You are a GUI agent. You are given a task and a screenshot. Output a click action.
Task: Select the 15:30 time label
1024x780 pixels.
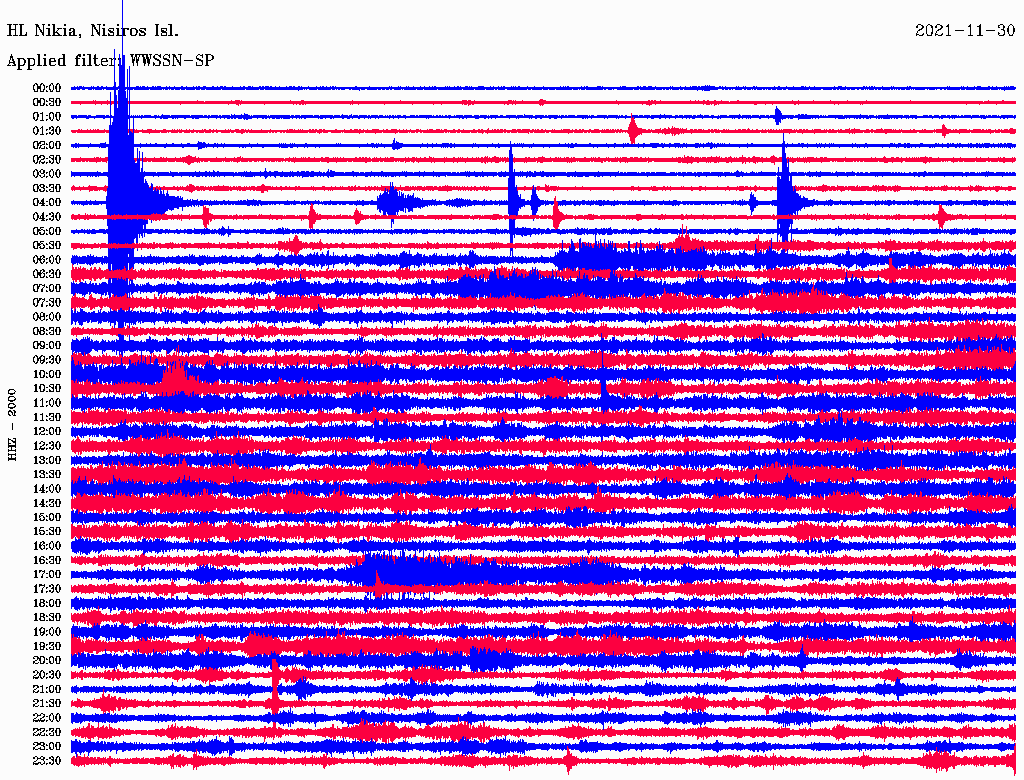click(x=47, y=532)
